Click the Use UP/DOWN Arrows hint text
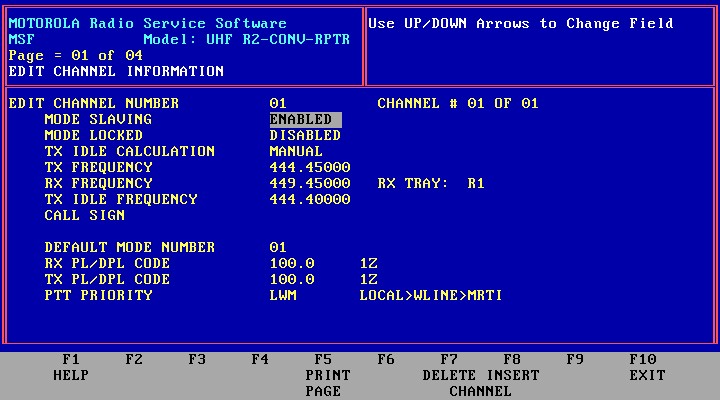The width and height of the screenshot is (720, 400). click(x=521, y=23)
